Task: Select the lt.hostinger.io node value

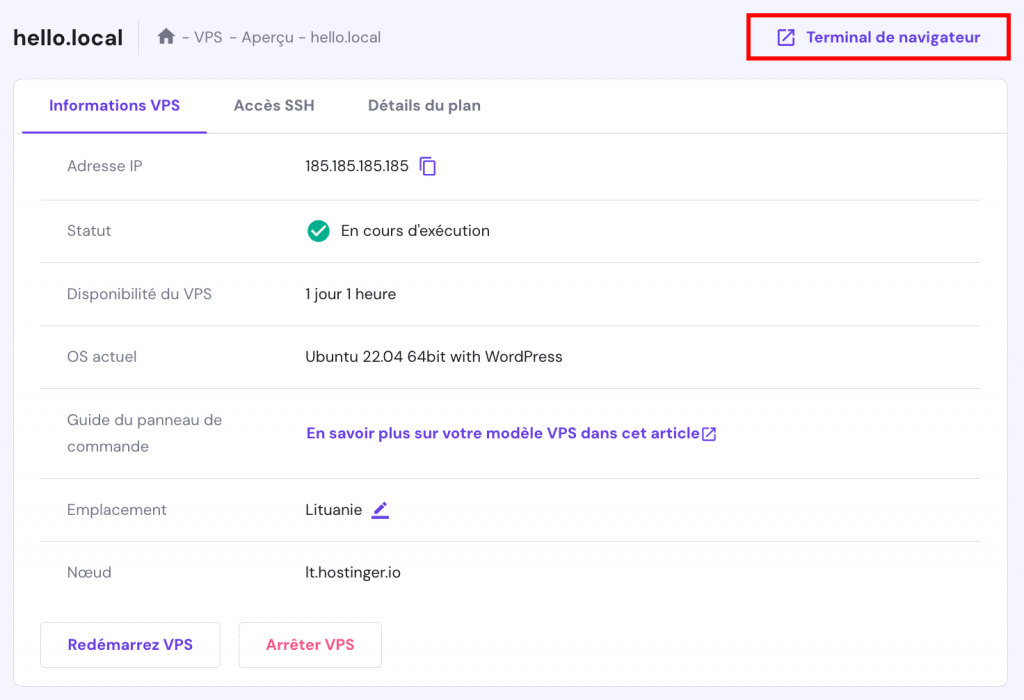Action: point(353,573)
